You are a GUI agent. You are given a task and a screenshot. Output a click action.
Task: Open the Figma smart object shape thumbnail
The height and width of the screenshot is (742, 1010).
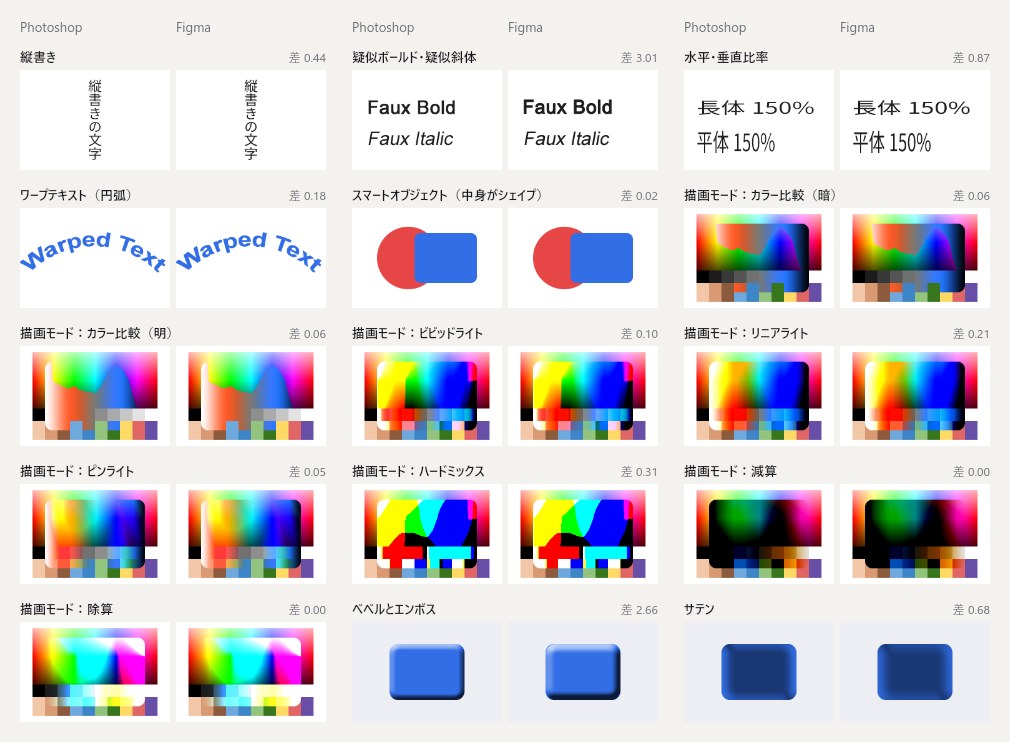[583, 258]
